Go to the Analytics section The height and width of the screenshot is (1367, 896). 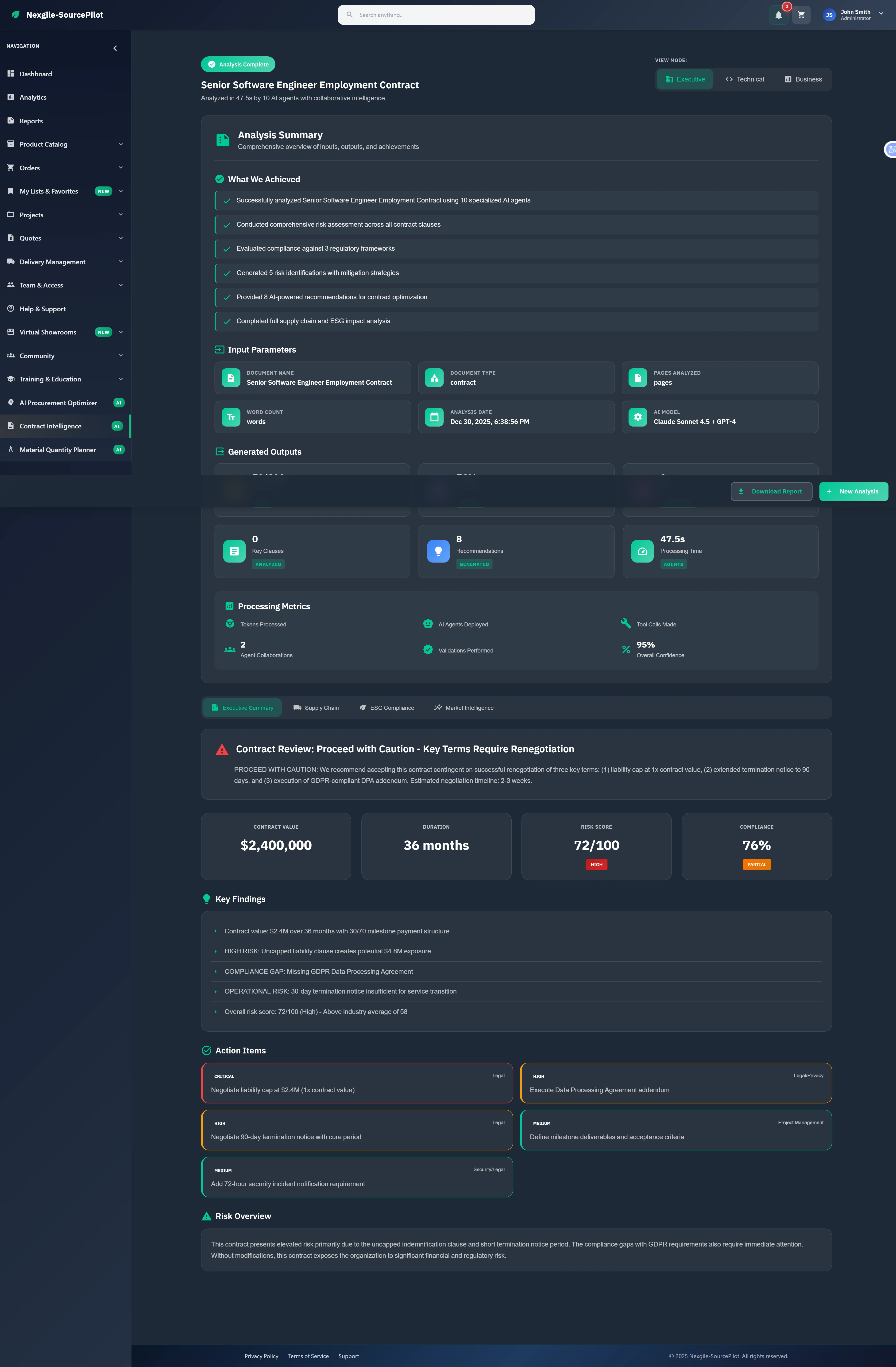(x=33, y=97)
